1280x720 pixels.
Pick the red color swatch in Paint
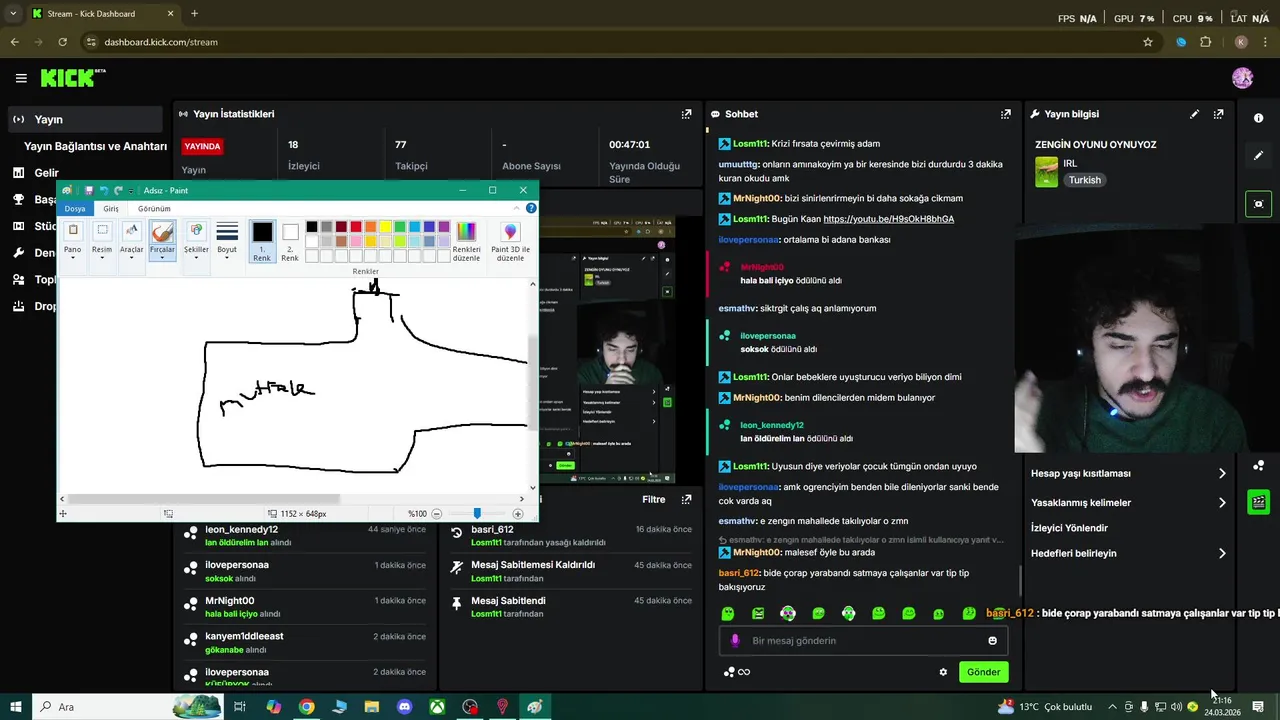point(356,227)
